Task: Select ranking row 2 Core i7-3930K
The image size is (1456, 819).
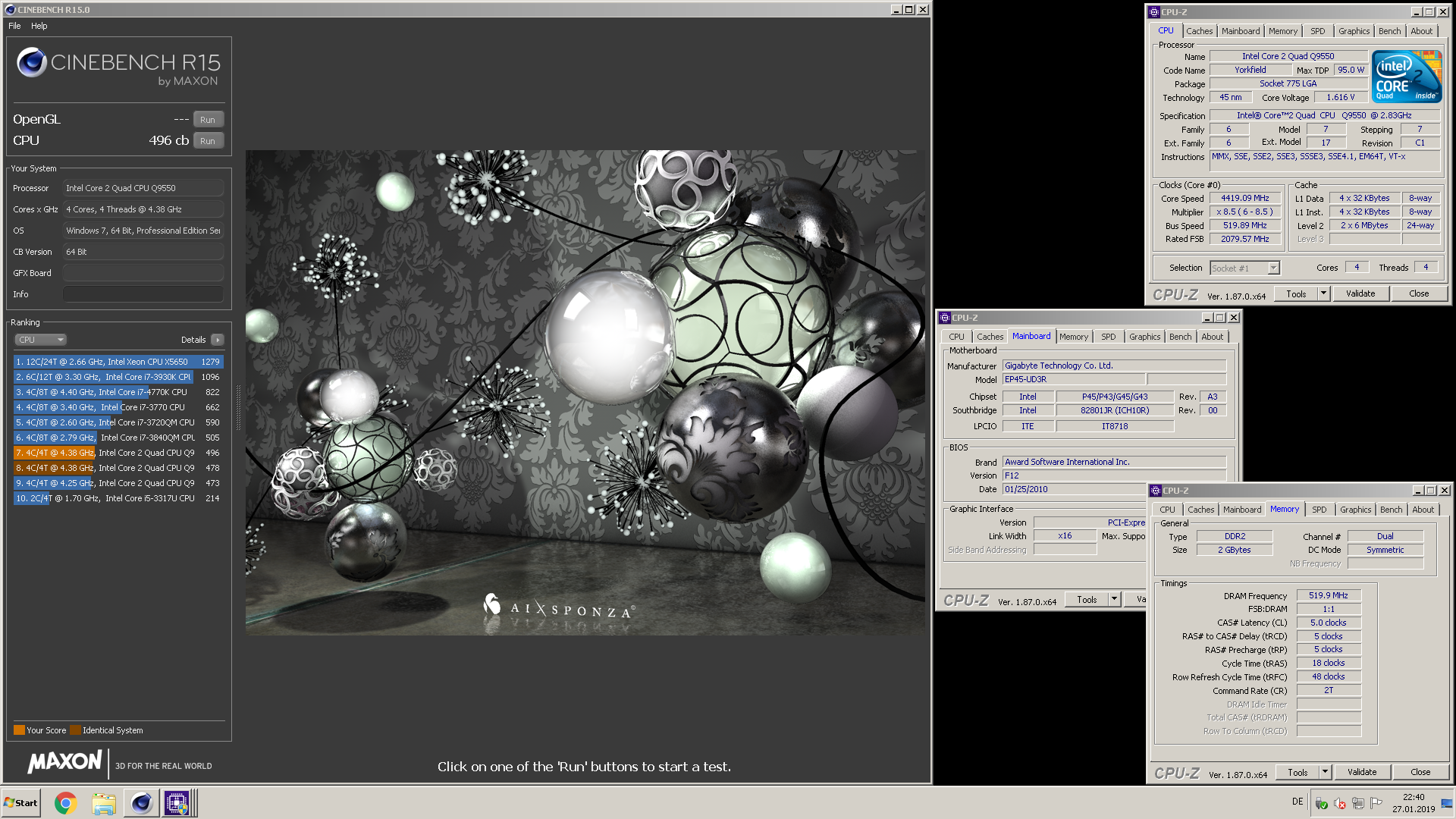Action: [x=118, y=377]
